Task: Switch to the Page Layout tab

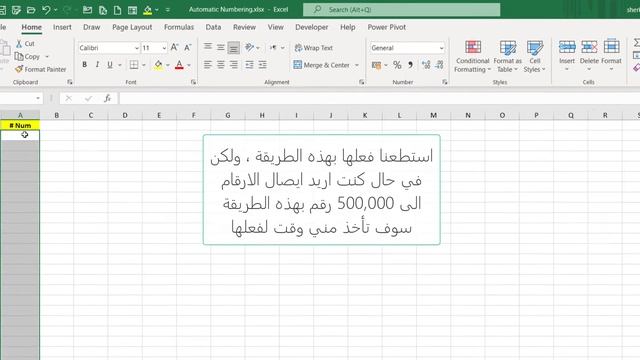Action: [132, 27]
